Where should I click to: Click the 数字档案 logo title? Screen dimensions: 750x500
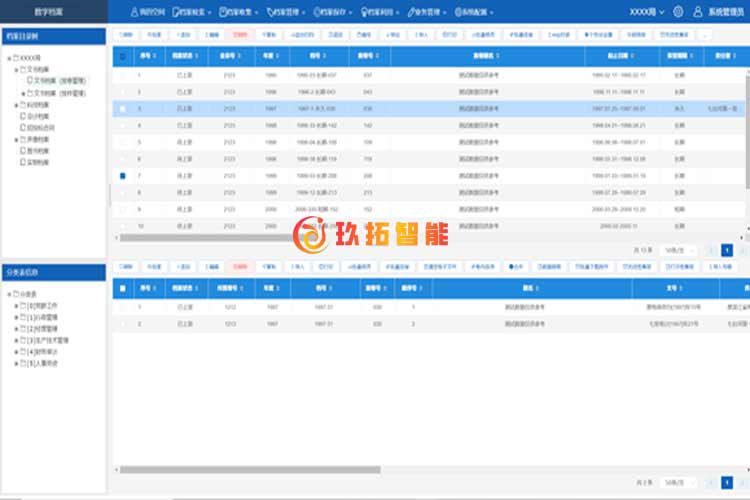pyautogui.click(x=48, y=11)
